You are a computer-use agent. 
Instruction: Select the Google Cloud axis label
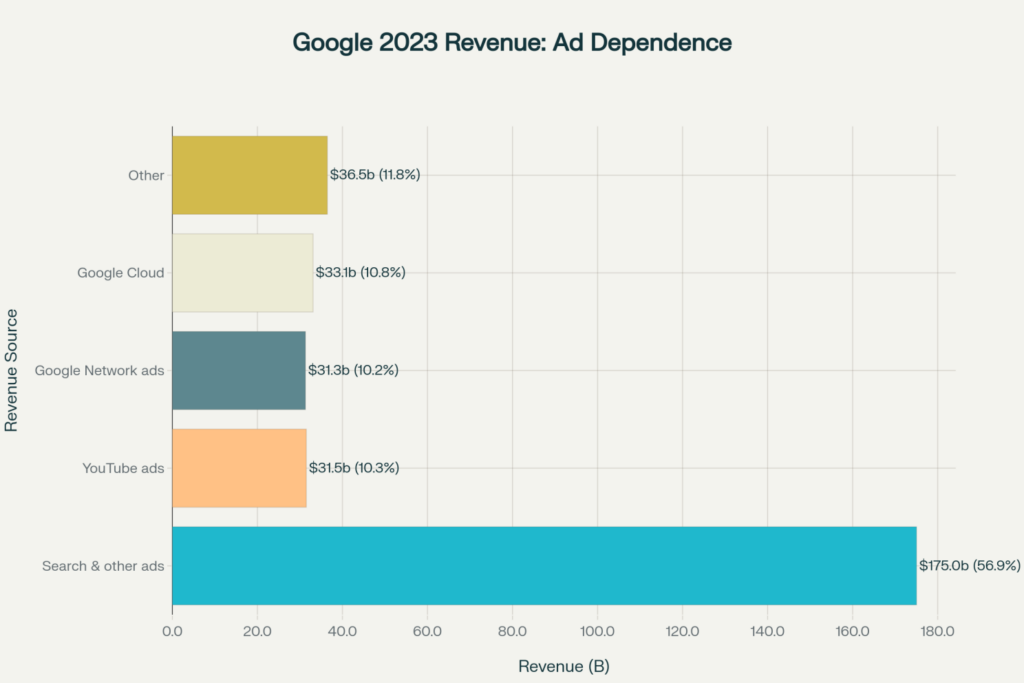120,273
